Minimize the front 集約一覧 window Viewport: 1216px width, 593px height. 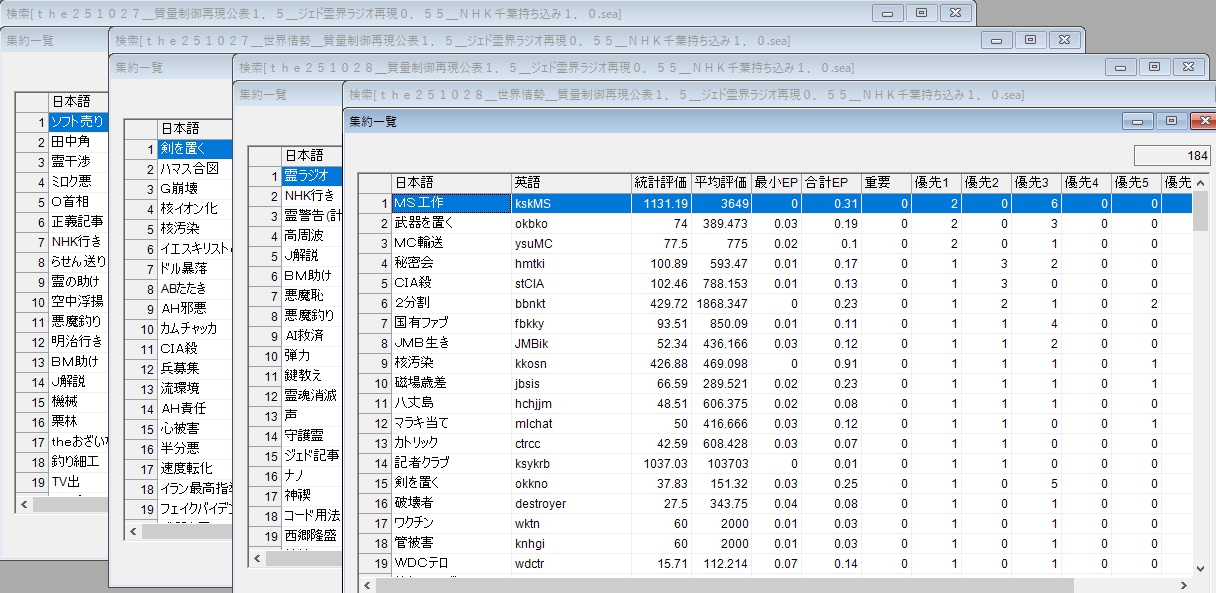click(1139, 121)
